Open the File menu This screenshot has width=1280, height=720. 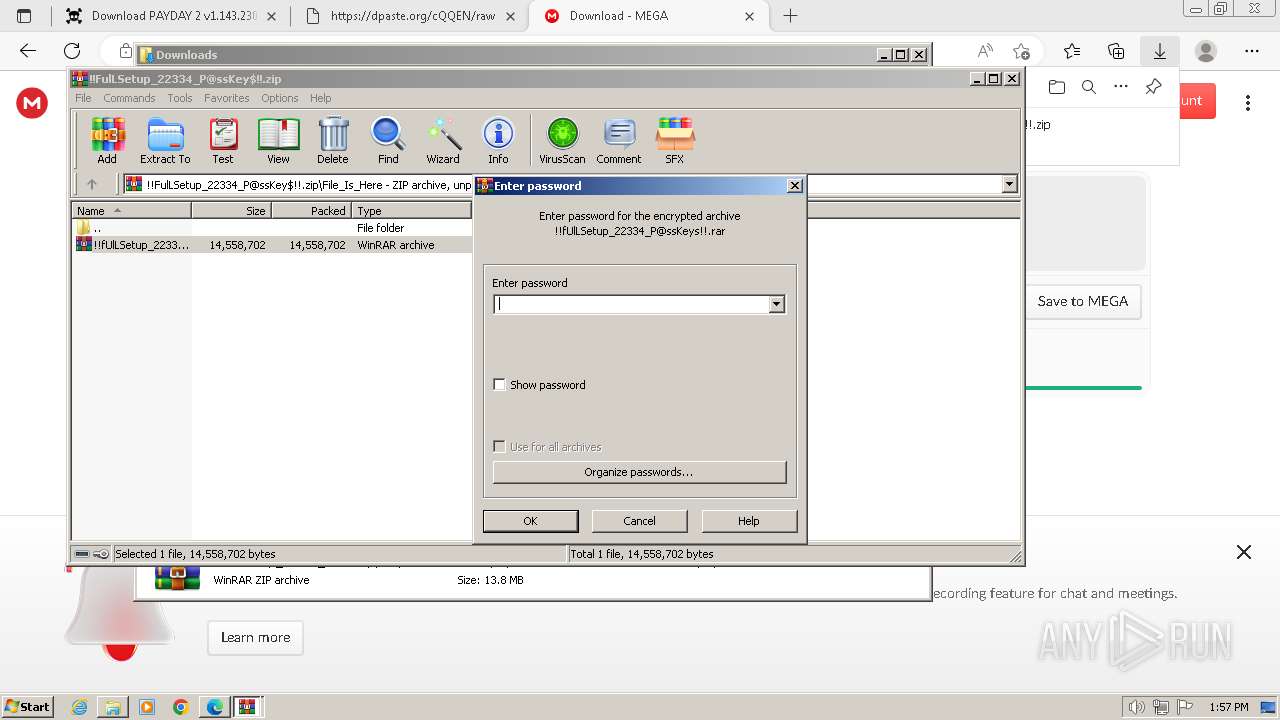pos(83,98)
